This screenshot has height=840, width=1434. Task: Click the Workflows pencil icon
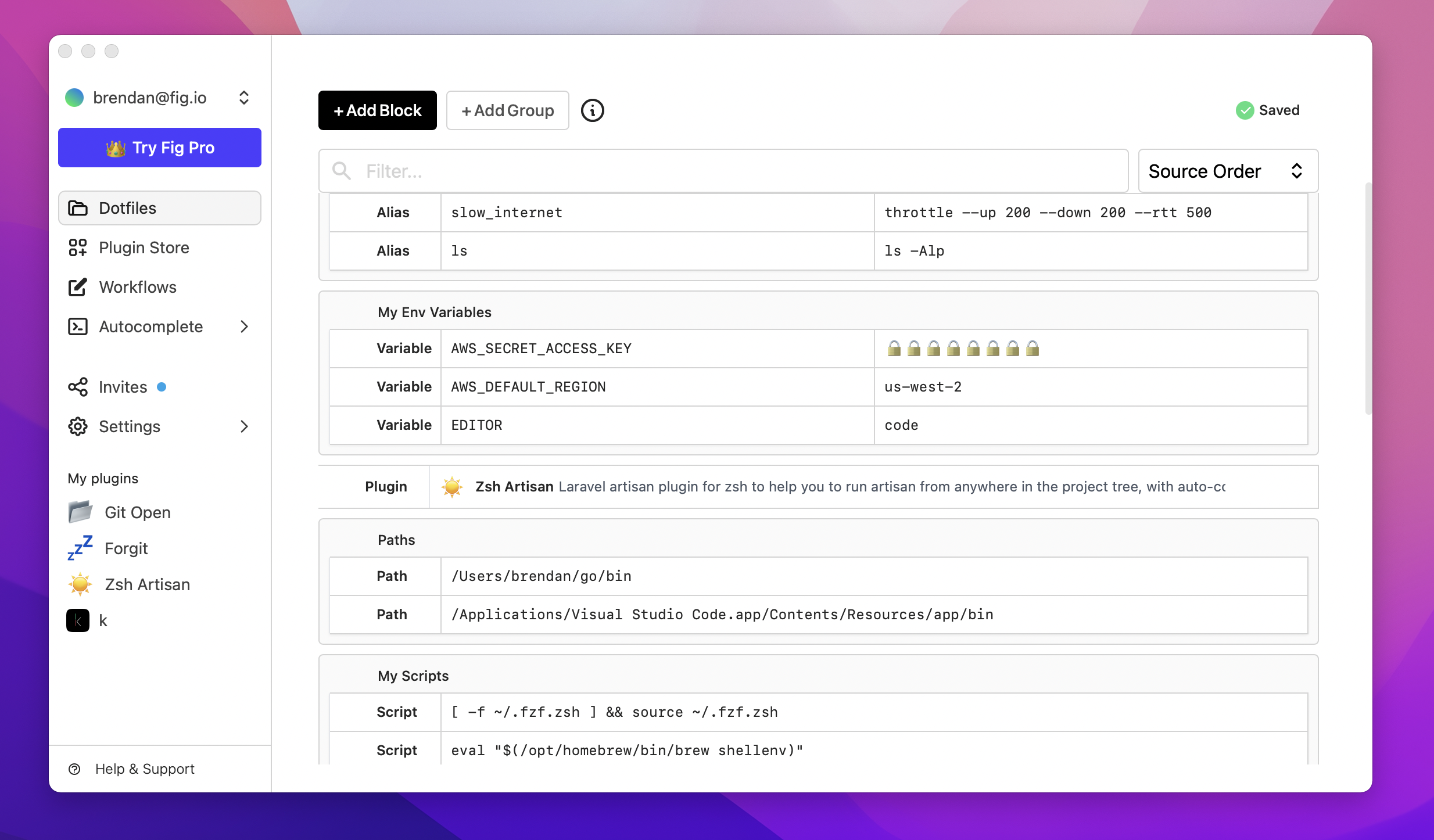point(78,287)
